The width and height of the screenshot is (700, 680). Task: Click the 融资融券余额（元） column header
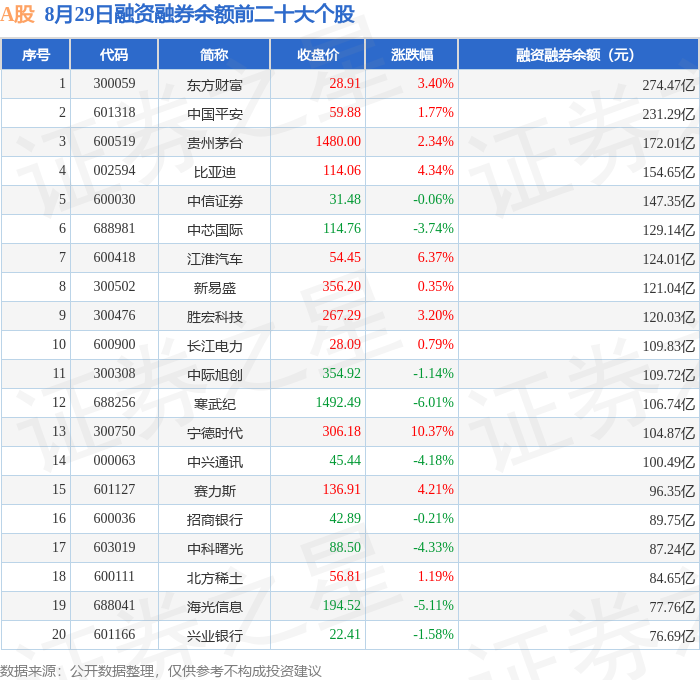(x=578, y=55)
